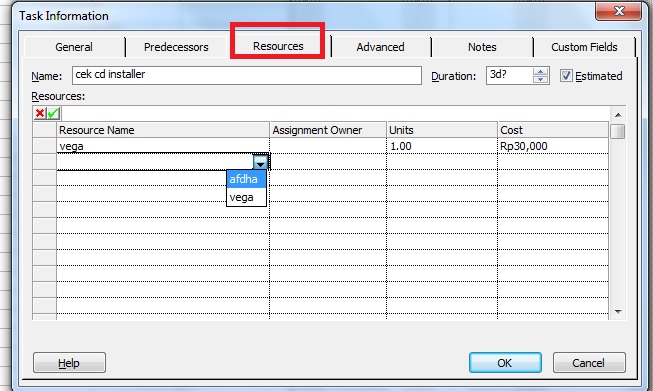Click the entry bar beside the checkmark icon
Image resolution: width=653 pixels, height=391 pixels.
[x=335, y=113]
